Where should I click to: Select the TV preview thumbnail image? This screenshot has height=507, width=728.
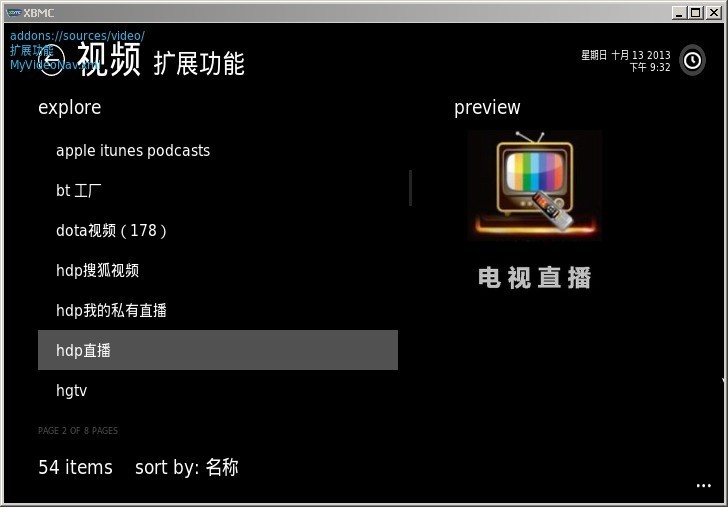pos(534,185)
